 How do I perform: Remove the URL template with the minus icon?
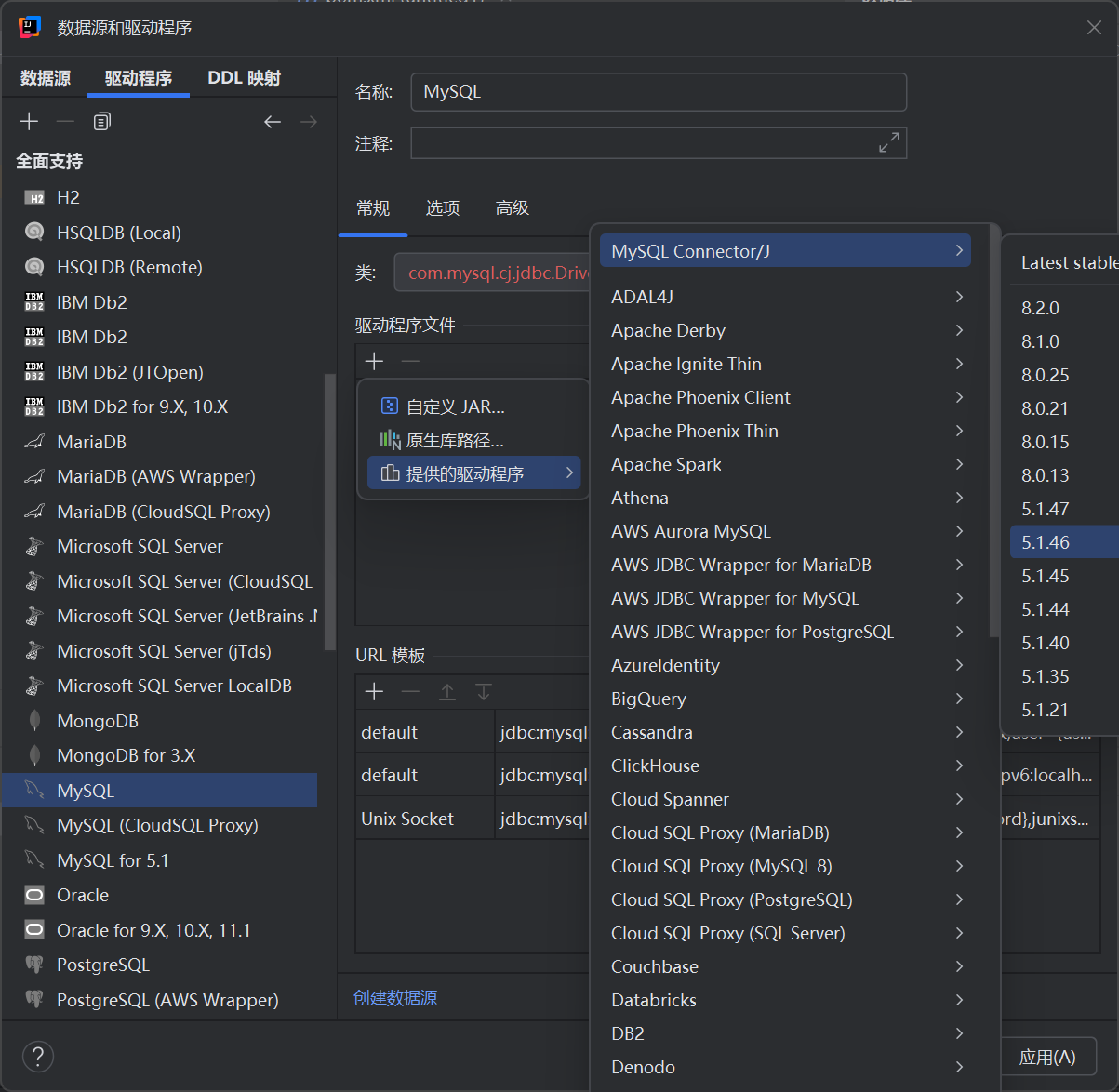(x=410, y=692)
